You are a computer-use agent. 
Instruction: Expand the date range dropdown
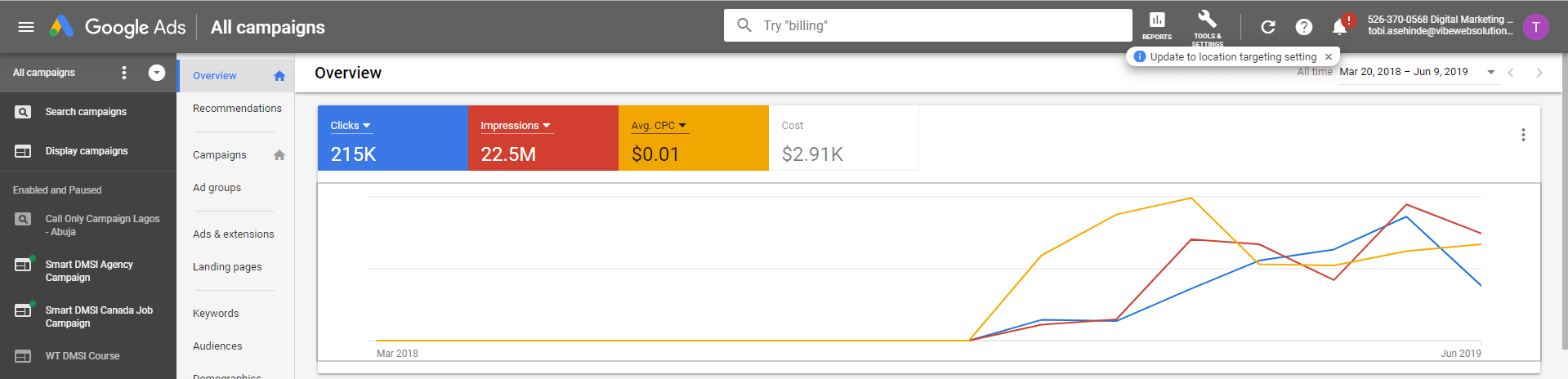pyautogui.click(x=1491, y=72)
